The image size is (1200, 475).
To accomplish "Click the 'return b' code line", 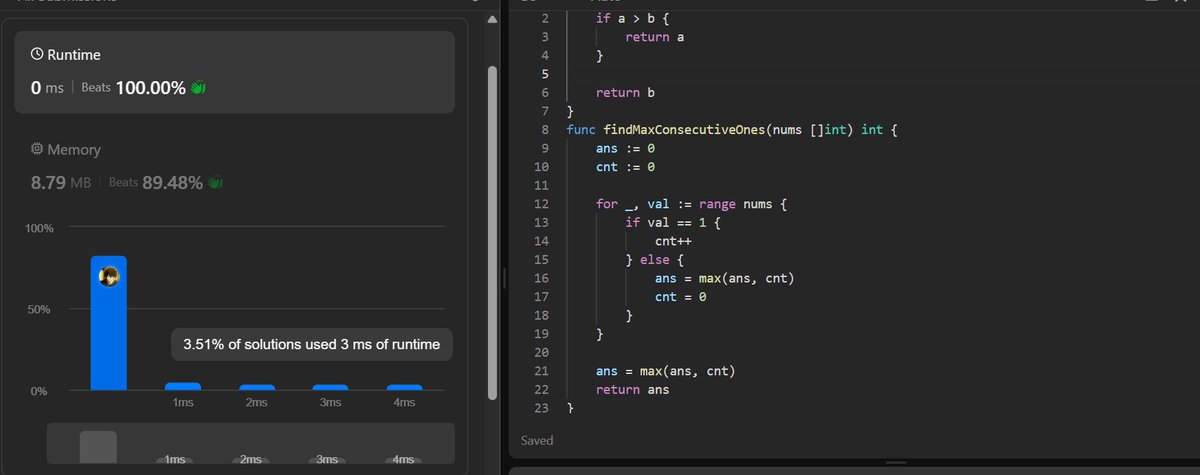I will pos(625,93).
